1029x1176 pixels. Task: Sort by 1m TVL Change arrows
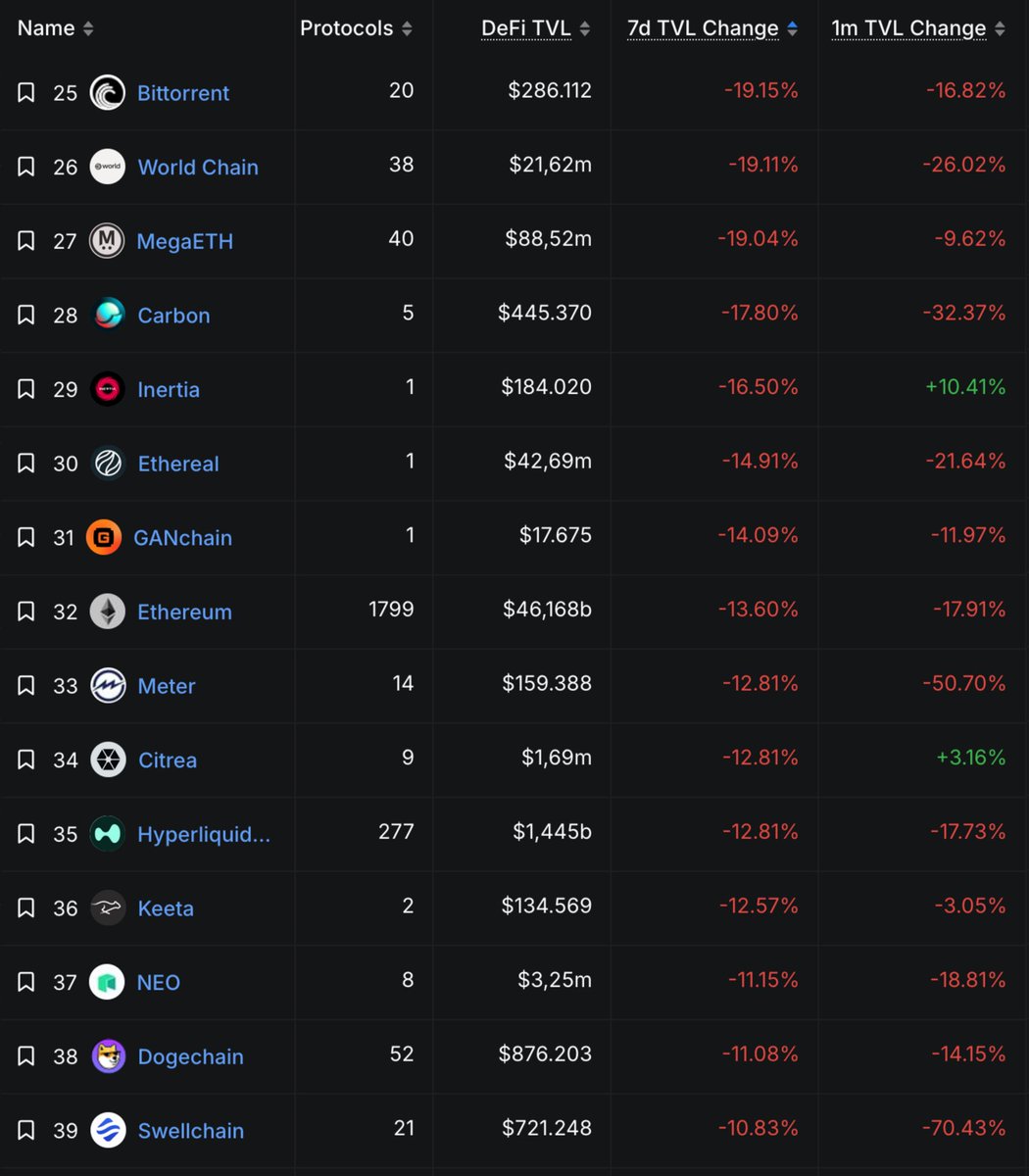coord(1000,29)
